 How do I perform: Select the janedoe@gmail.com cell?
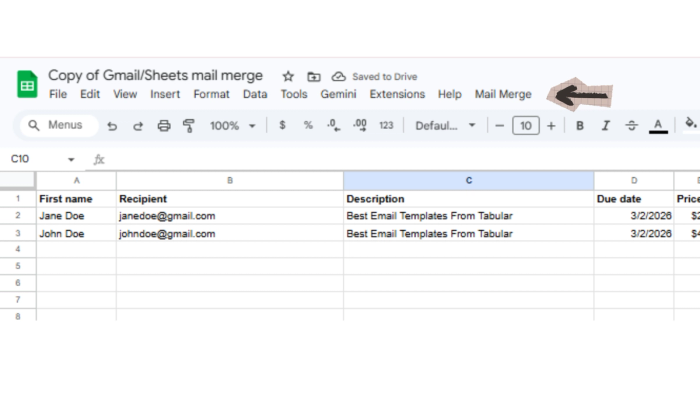pyautogui.click(x=230, y=216)
